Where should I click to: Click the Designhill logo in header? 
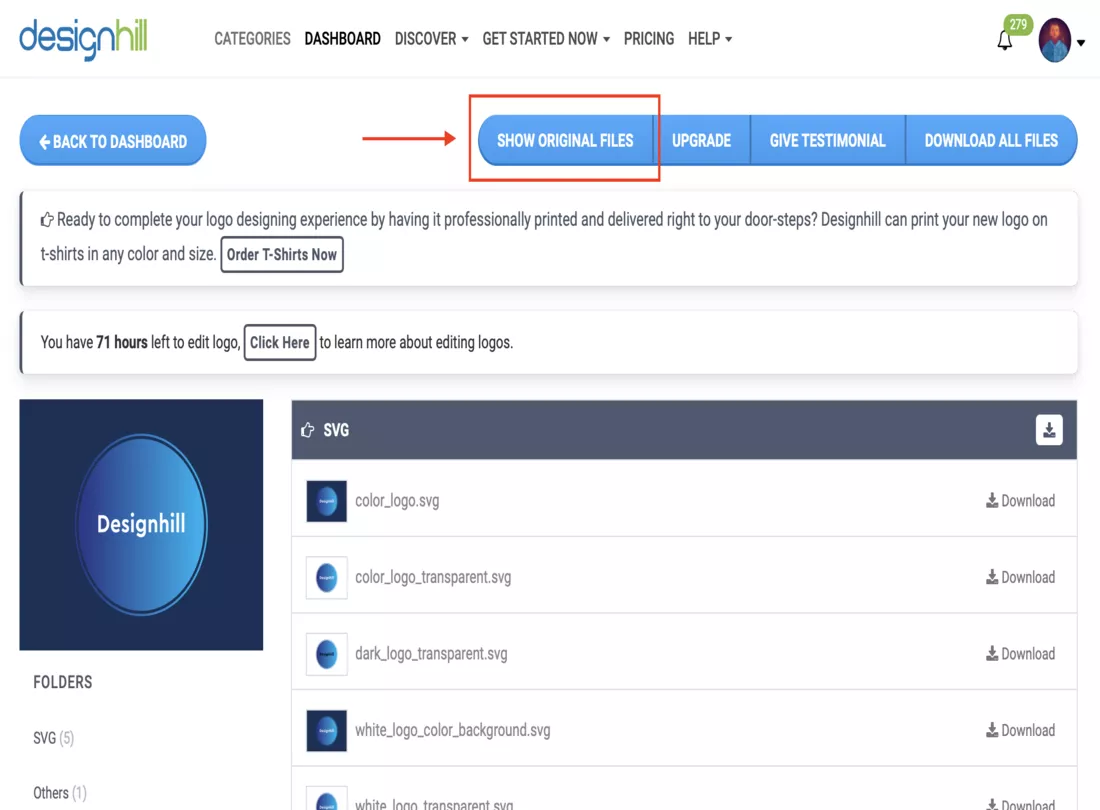coord(83,38)
